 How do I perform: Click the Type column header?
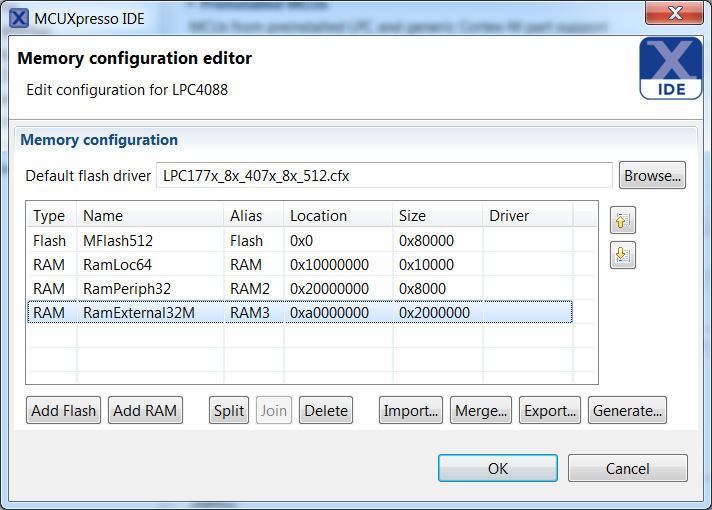click(51, 215)
